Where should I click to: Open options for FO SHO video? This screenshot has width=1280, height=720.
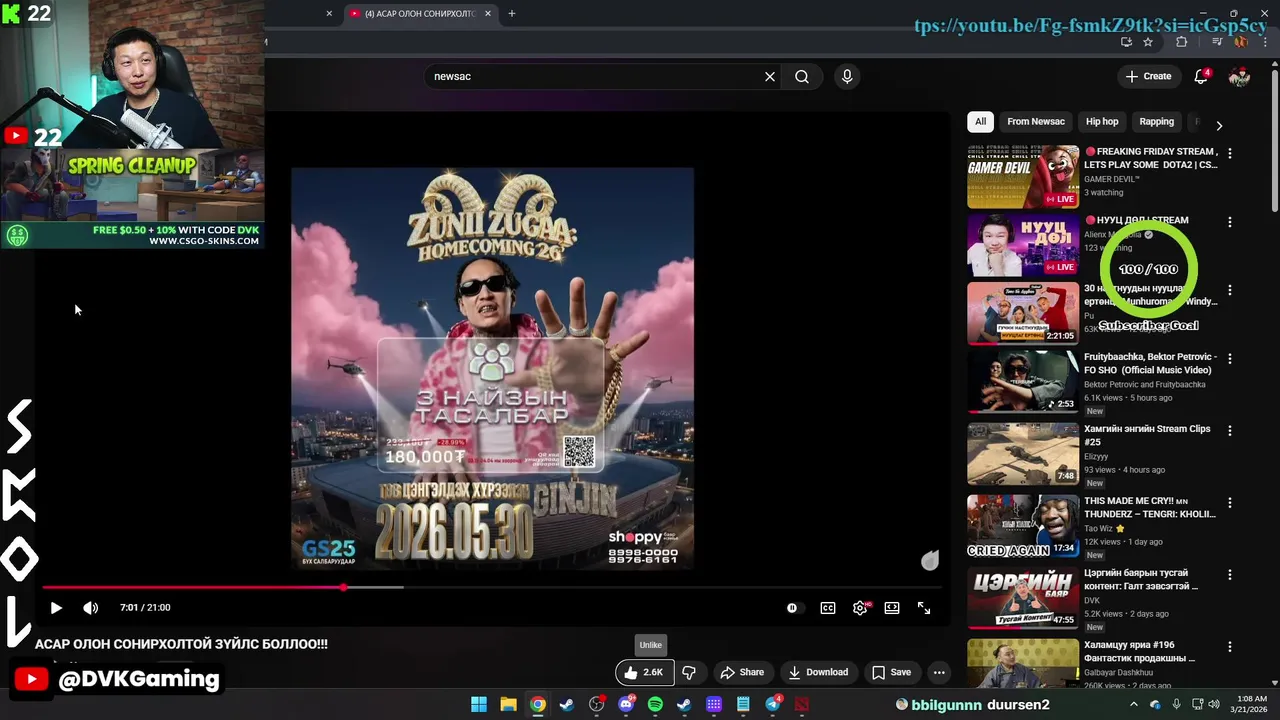(x=1230, y=358)
